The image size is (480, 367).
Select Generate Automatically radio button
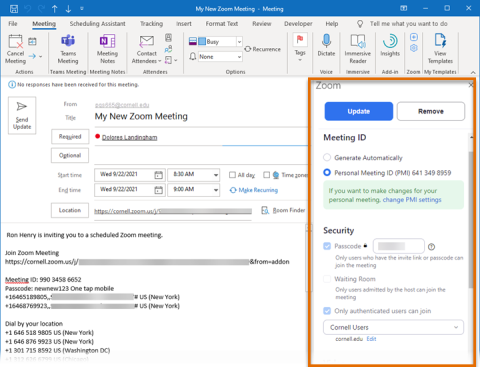[327, 157]
